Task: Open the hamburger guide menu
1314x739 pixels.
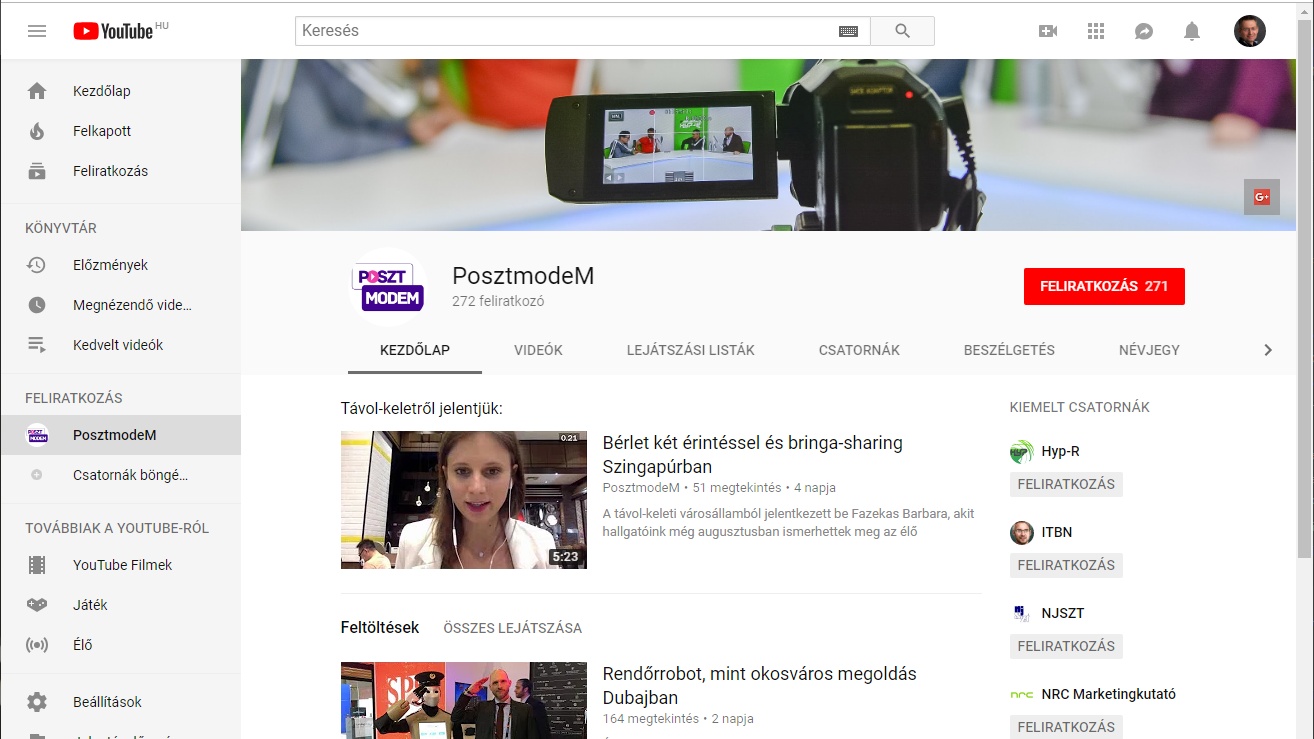Action: pos(37,31)
